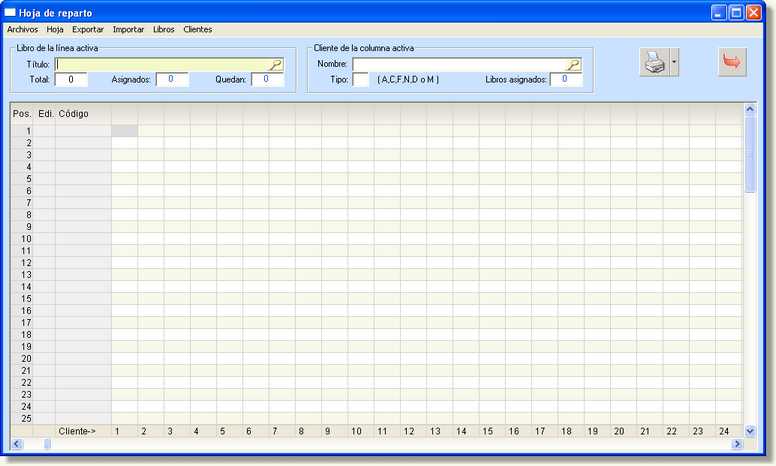Click horizontal scrollbar right arrow
This screenshot has height=466, width=776.
pyautogui.click(x=737, y=444)
